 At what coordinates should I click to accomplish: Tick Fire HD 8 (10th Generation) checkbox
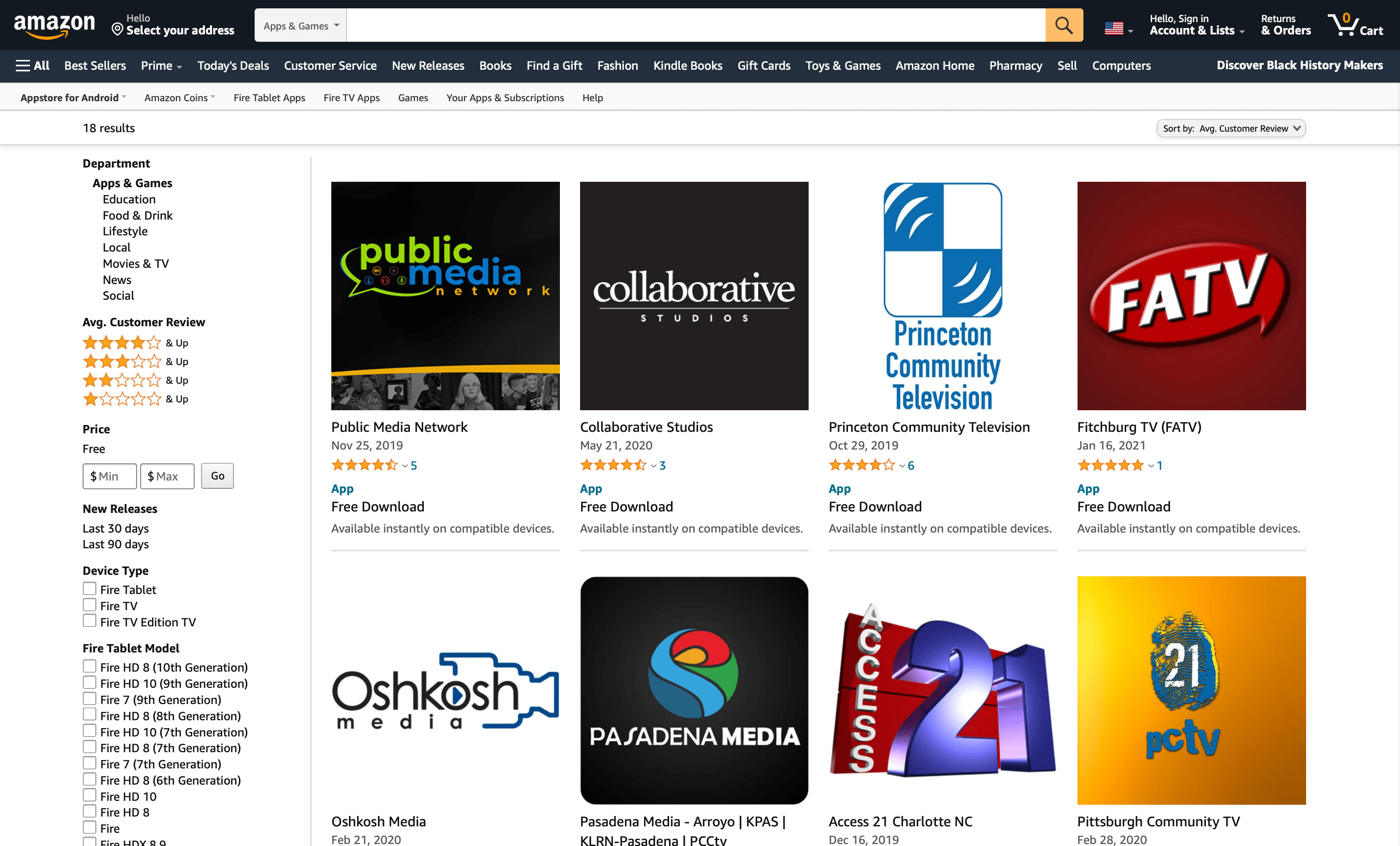coord(90,667)
